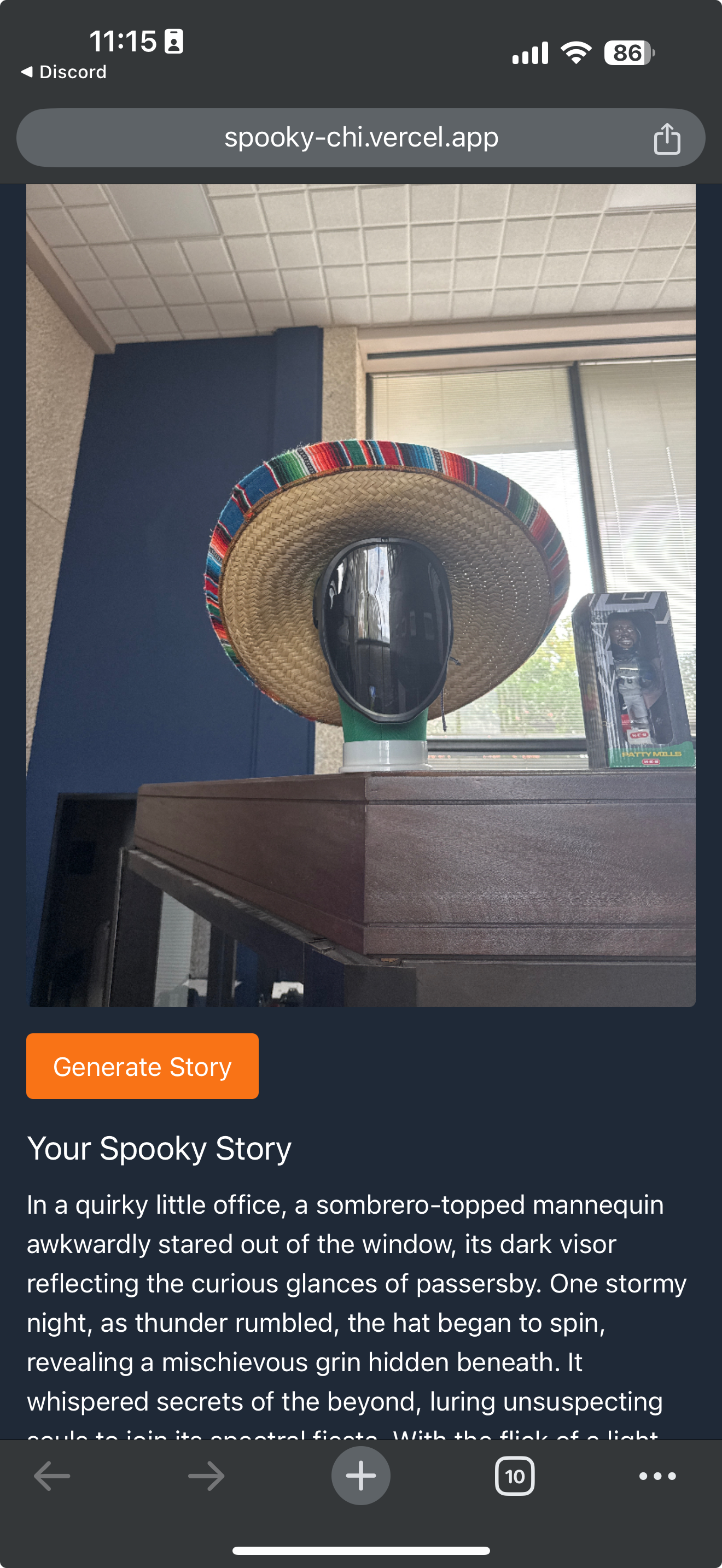The image size is (722, 1568).
Task: Tap the Your Spooky Story heading
Action: click(160, 1148)
